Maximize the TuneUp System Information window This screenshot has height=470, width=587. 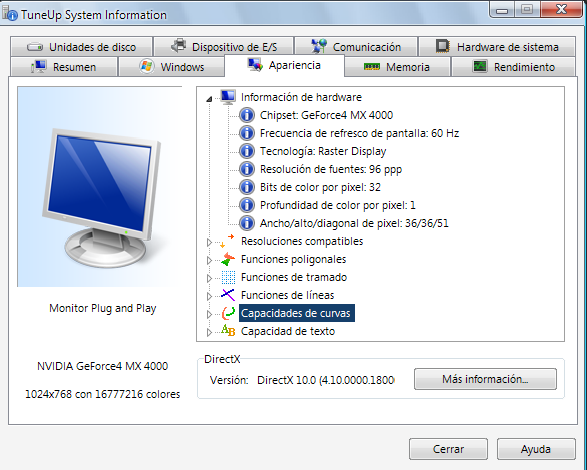[527, 9]
